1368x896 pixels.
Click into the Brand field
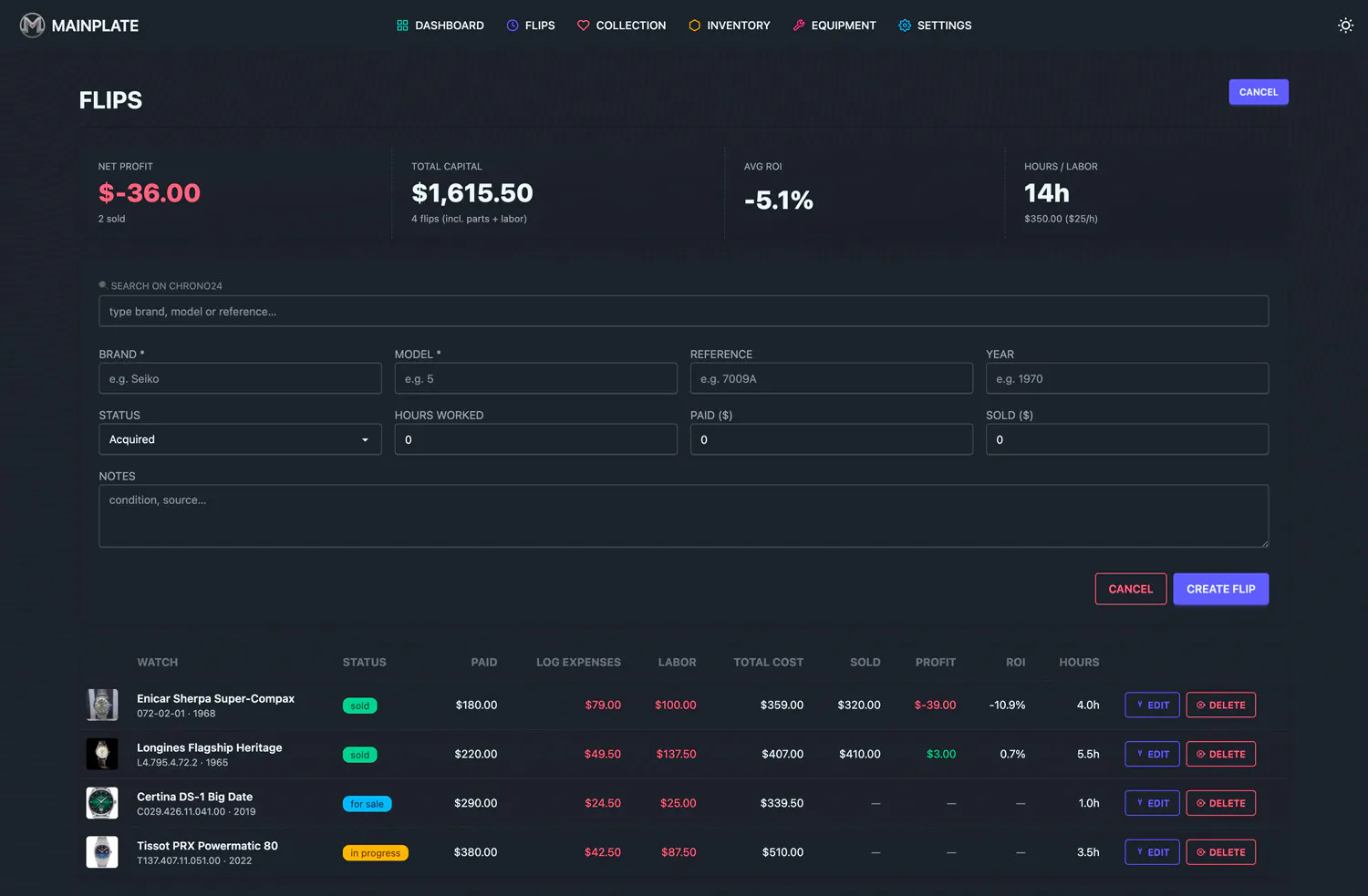(x=240, y=378)
